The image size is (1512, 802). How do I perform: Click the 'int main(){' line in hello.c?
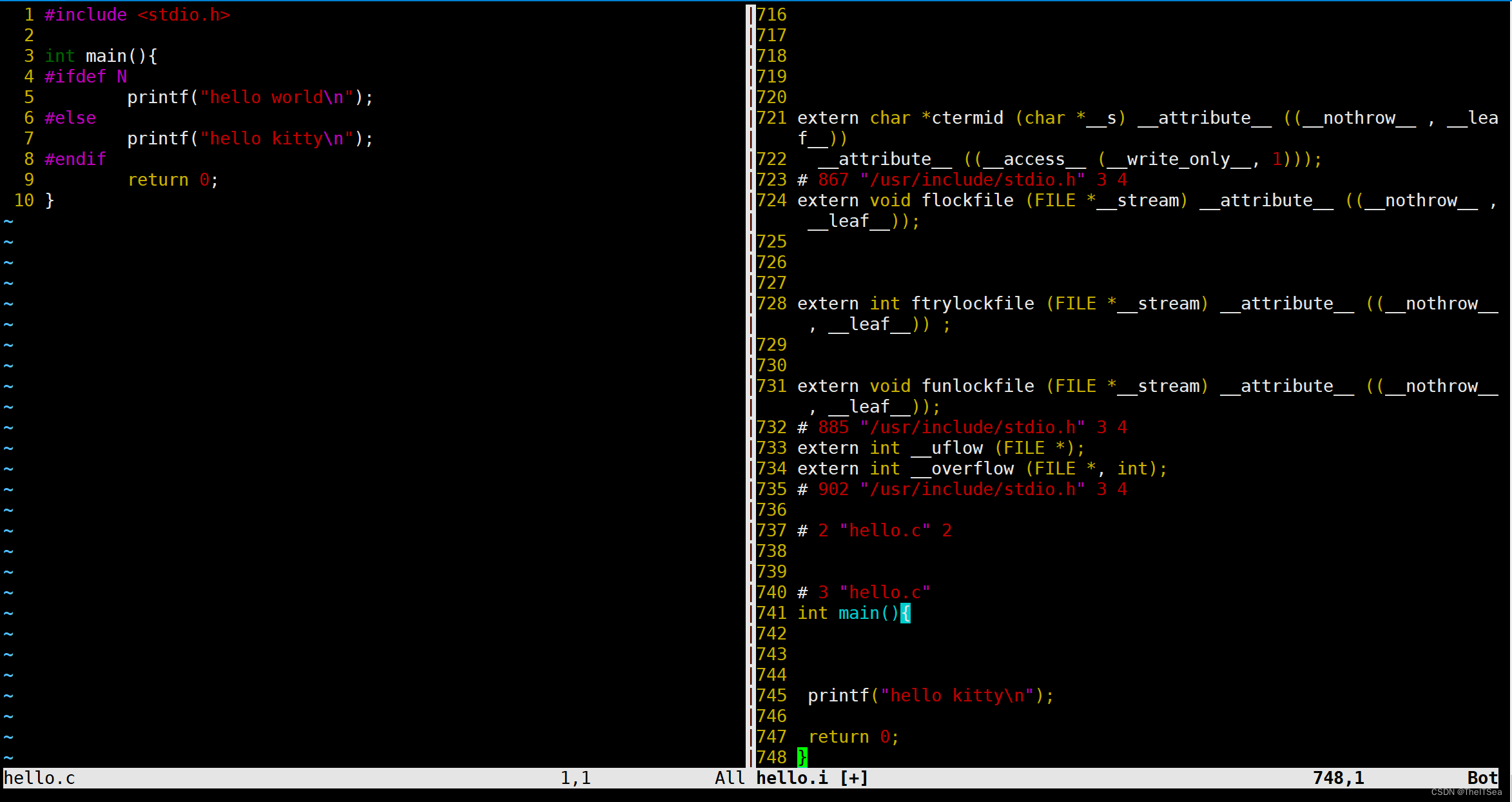point(101,55)
